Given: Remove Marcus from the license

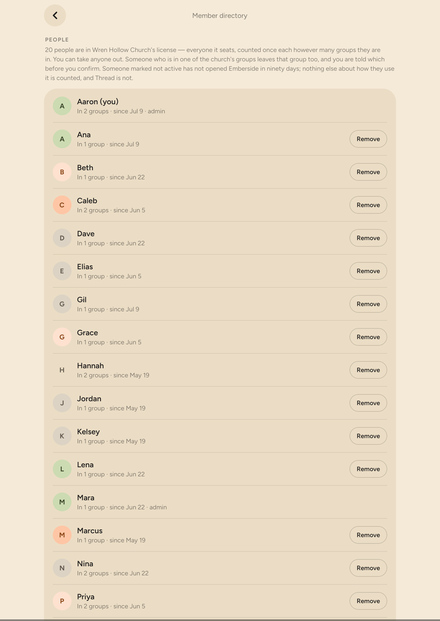Looking at the screenshot, I should coord(368,535).
